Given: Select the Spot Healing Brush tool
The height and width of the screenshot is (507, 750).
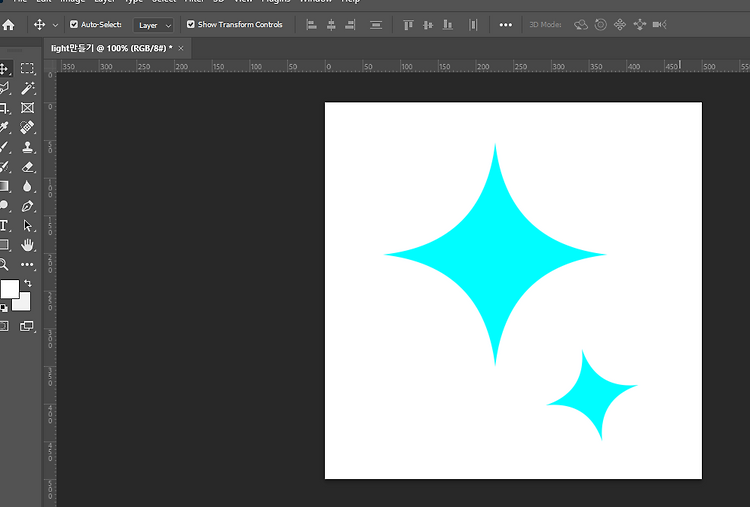Looking at the screenshot, I should coord(27,127).
